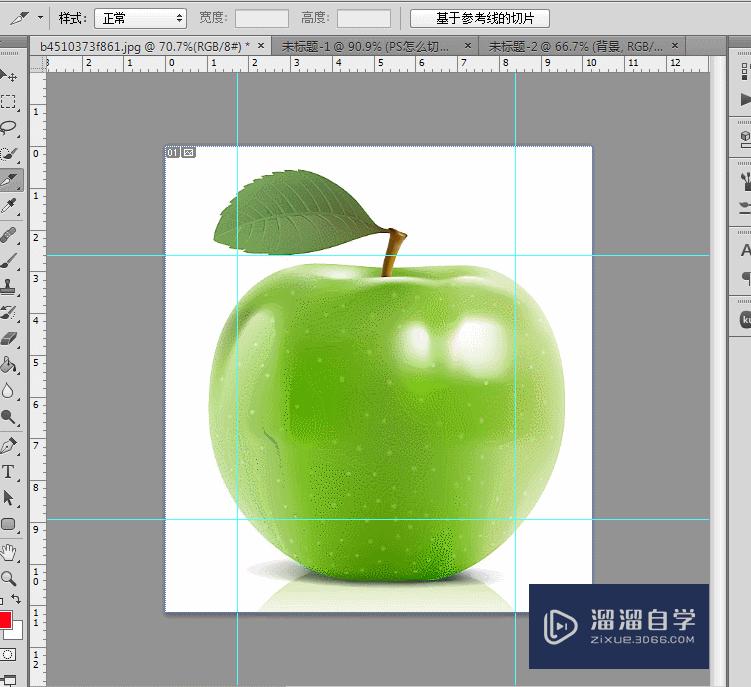Swap foreground and background colors

16,599
